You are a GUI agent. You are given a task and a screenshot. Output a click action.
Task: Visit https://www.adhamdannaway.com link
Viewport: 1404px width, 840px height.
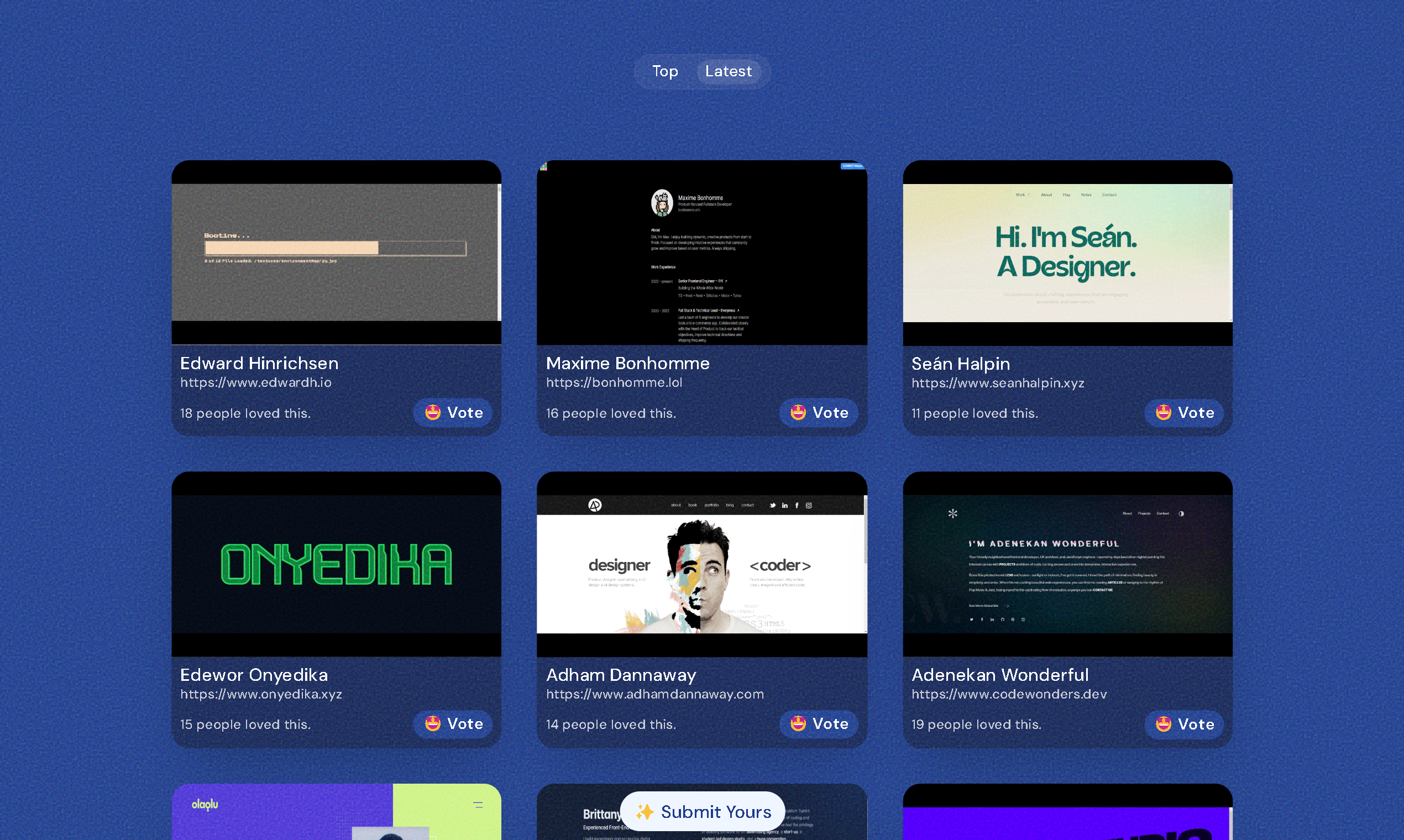[x=655, y=694]
